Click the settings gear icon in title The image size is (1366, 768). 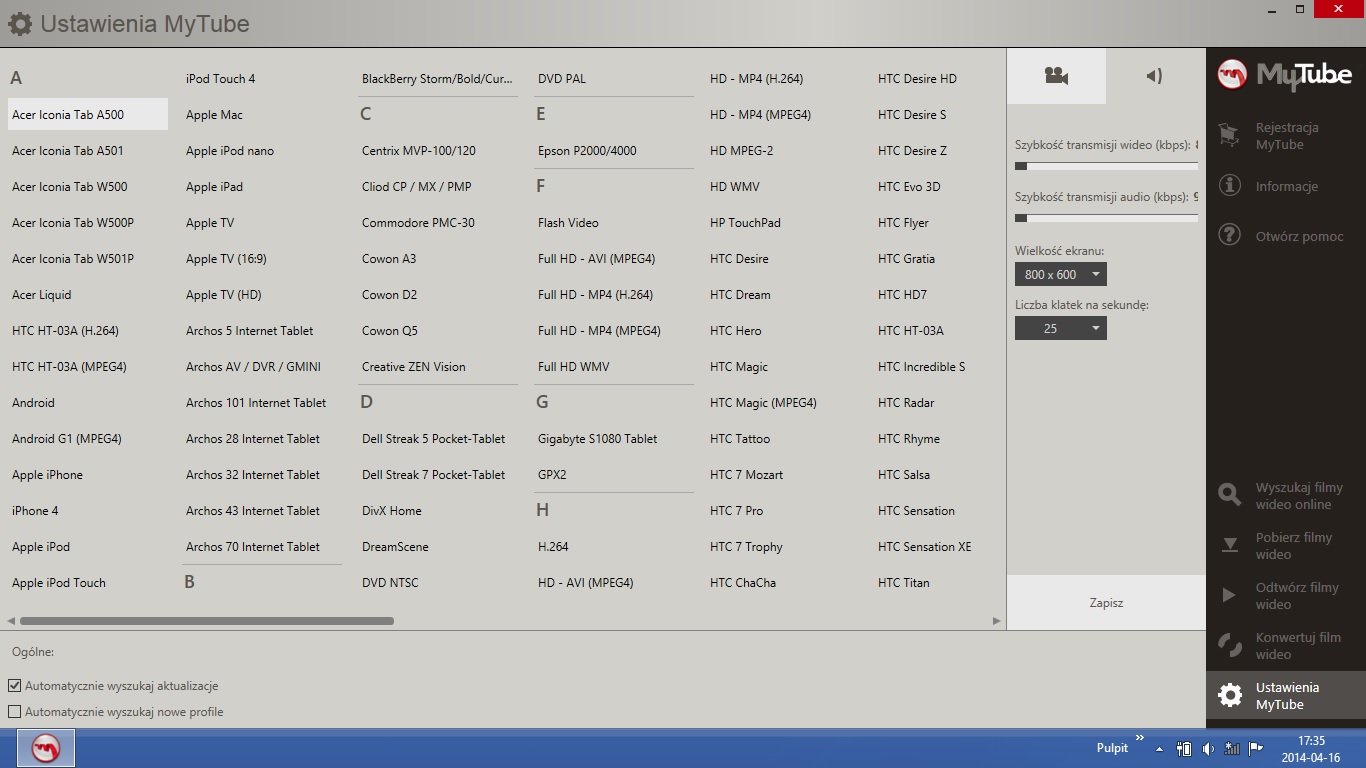(19, 23)
